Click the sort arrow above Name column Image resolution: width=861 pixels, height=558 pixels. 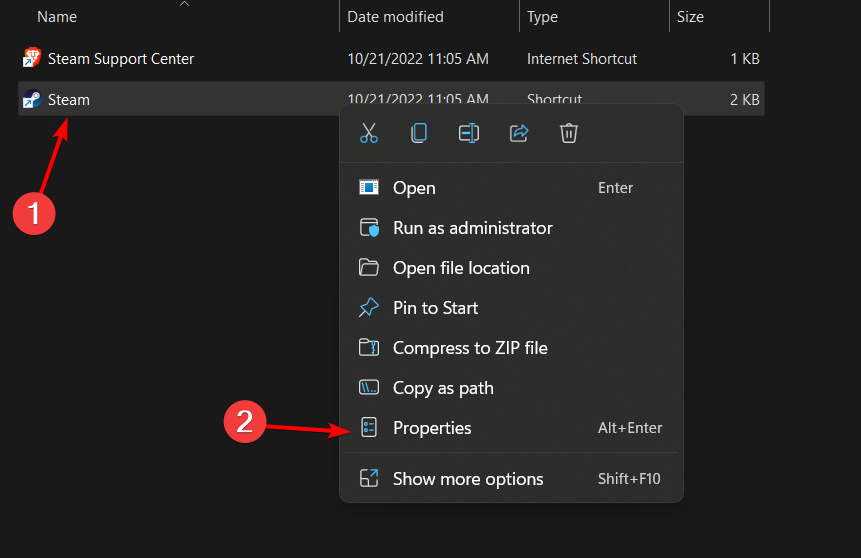[x=184, y=4]
